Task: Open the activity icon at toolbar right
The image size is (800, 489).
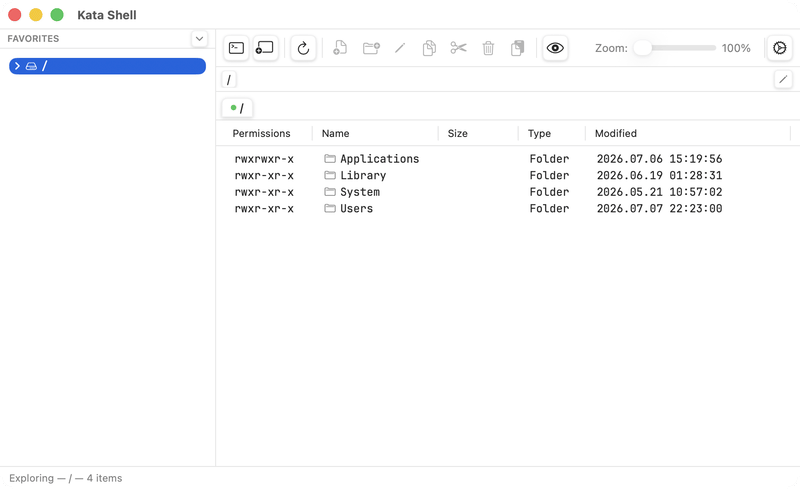Action: click(780, 48)
